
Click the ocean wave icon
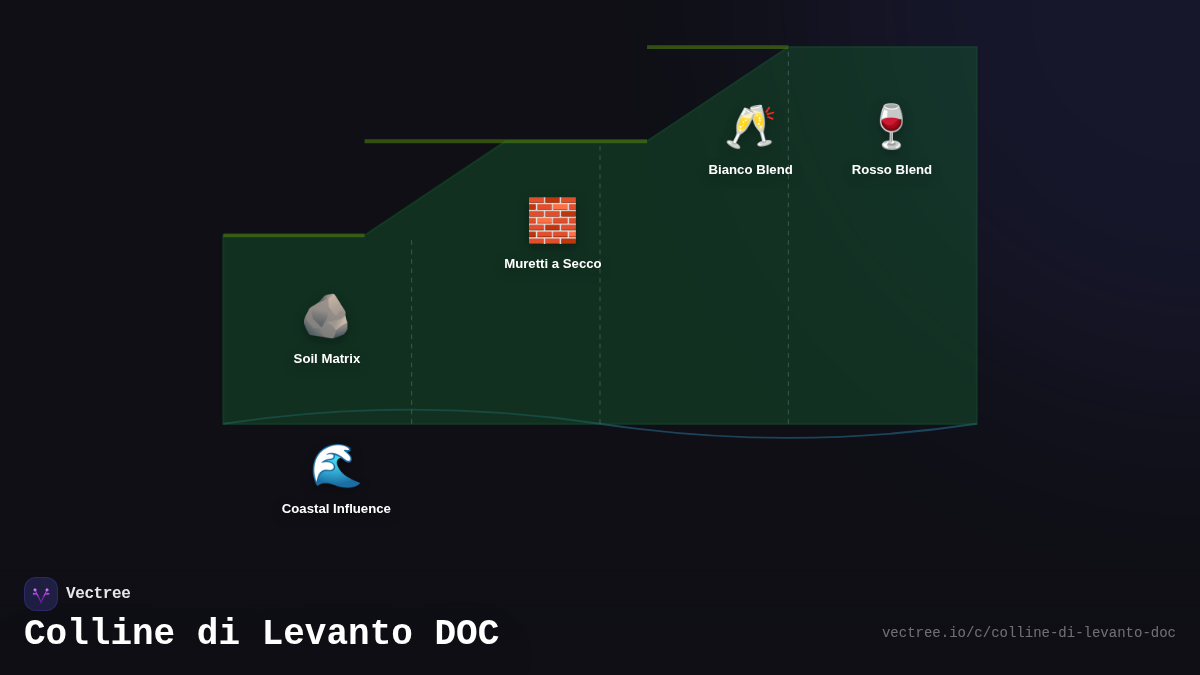[x=336, y=466]
